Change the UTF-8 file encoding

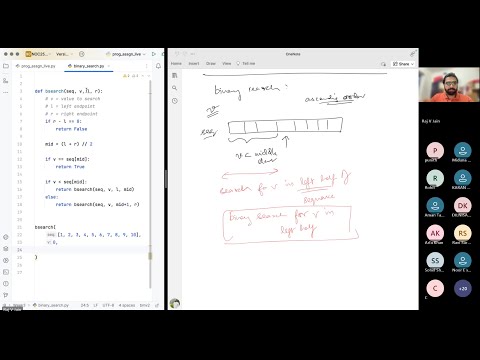coord(108,305)
